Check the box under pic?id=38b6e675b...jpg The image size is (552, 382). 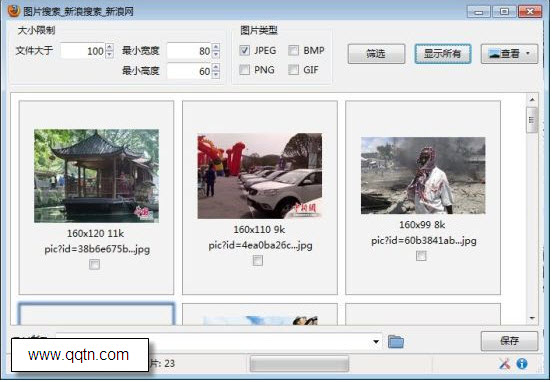[94, 264]
